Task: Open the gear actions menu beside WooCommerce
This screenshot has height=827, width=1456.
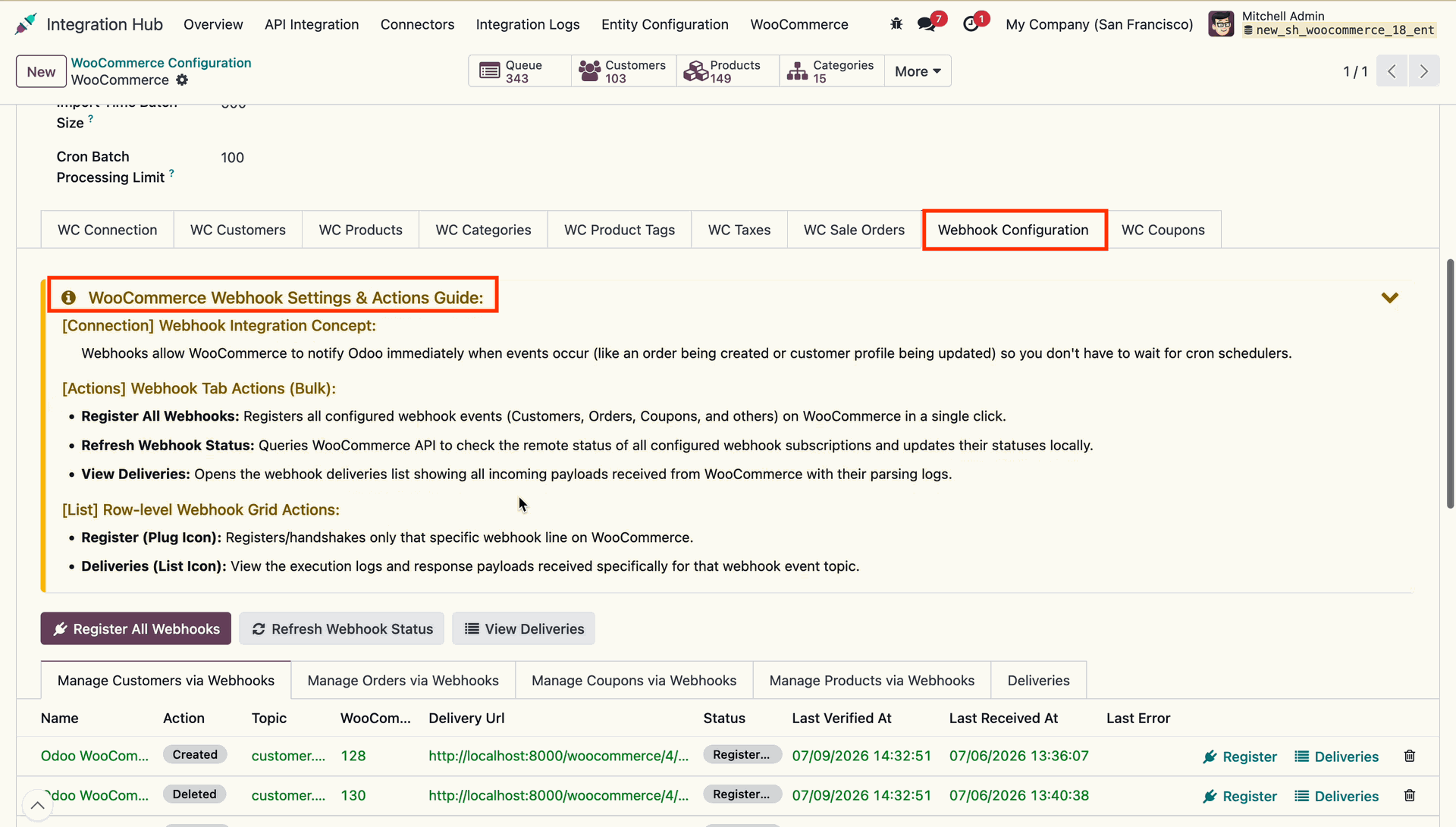Action: [x=182, y=80]
